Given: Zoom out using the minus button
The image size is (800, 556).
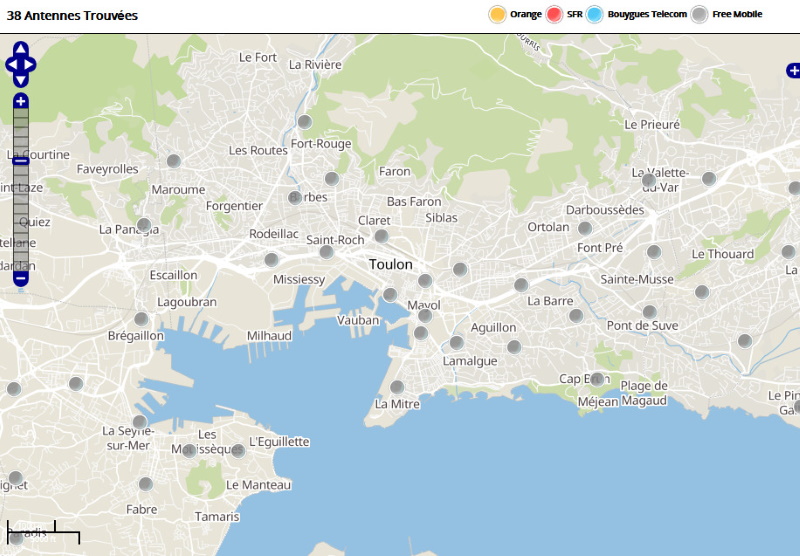Looking at the screenshot, I should (21, 278).
